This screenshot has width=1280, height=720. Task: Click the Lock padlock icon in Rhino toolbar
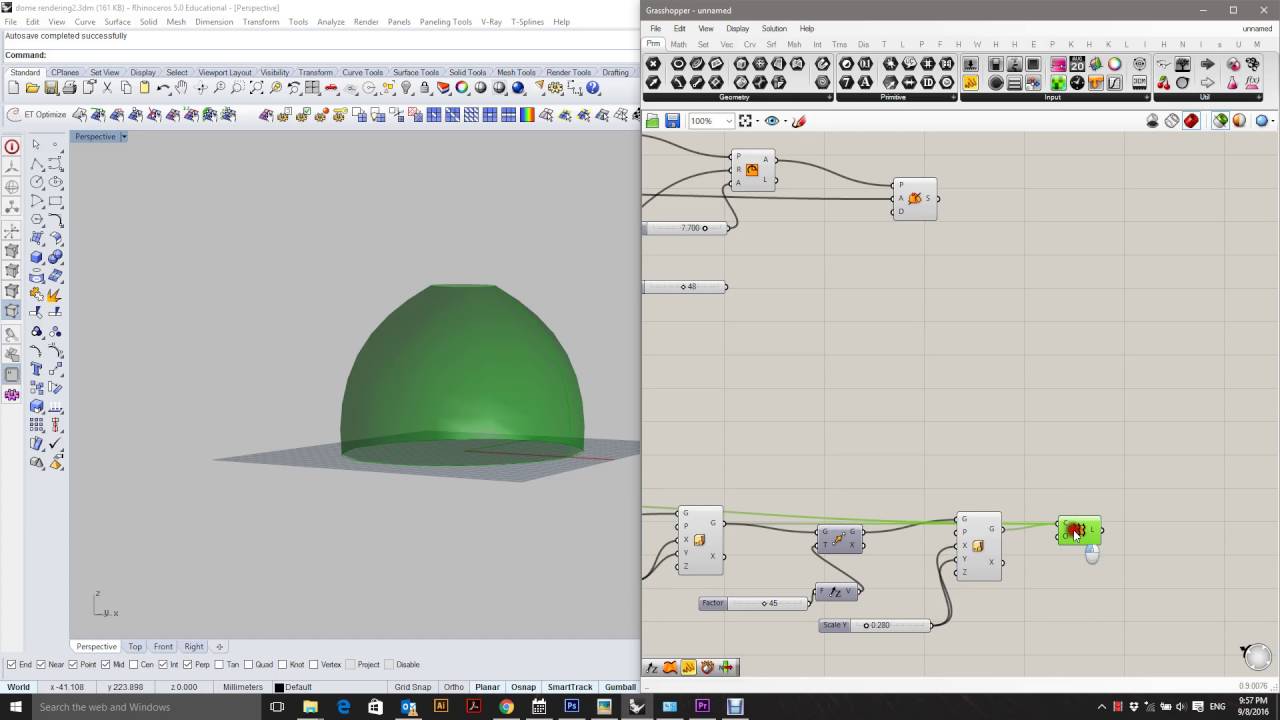(425, 88)
